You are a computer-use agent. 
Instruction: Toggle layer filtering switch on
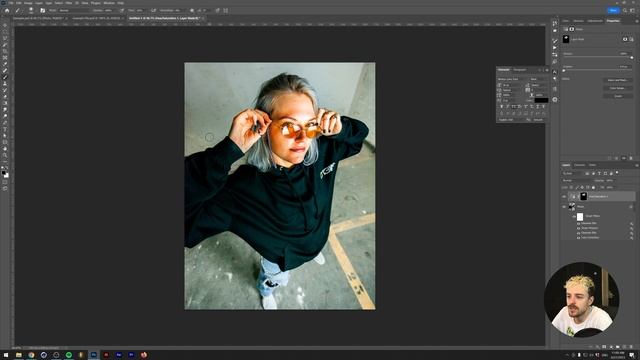[617, 173]
